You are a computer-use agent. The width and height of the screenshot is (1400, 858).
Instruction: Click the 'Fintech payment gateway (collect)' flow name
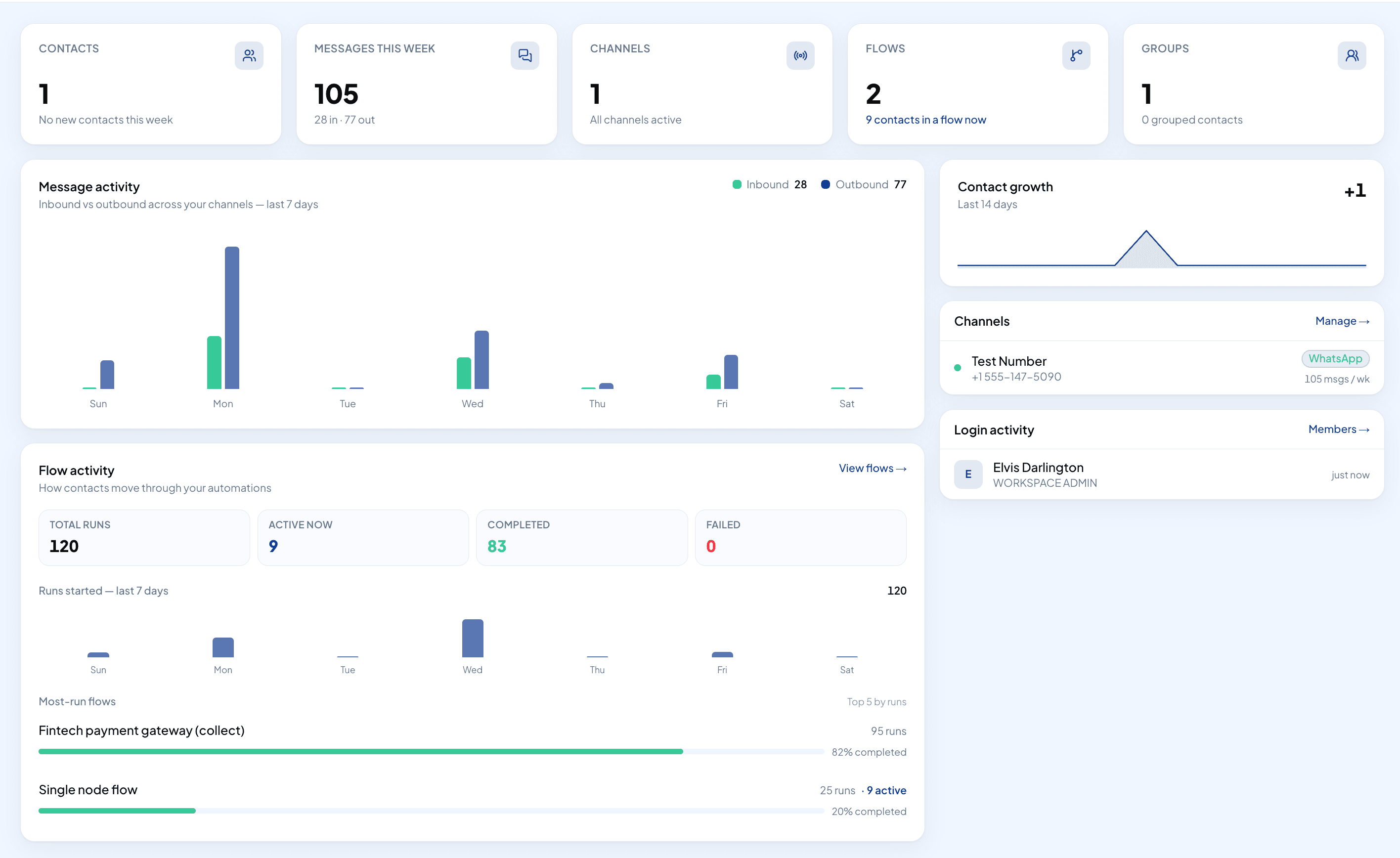[x=141, y=730]
